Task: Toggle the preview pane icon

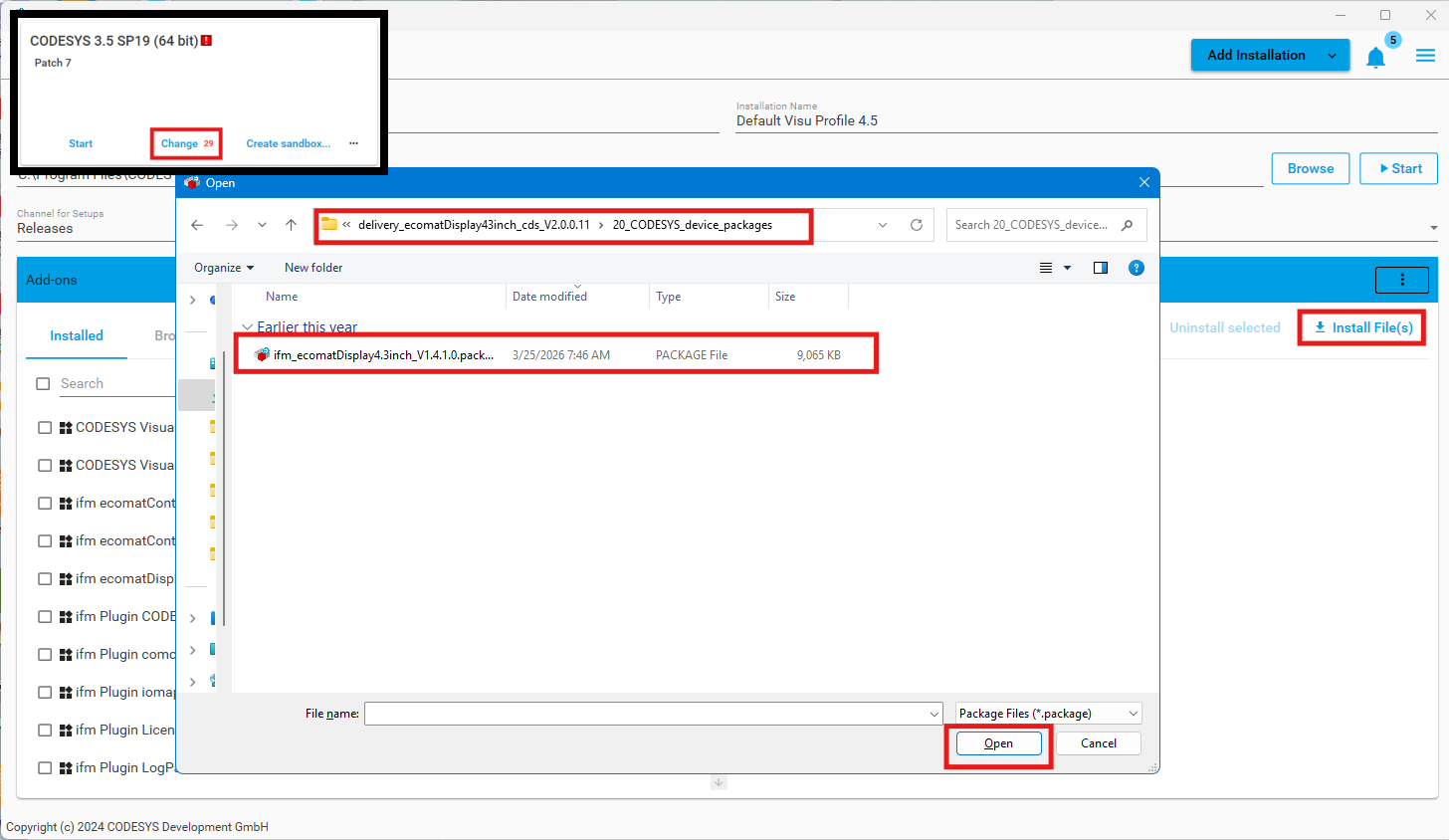Action: 1101,268
